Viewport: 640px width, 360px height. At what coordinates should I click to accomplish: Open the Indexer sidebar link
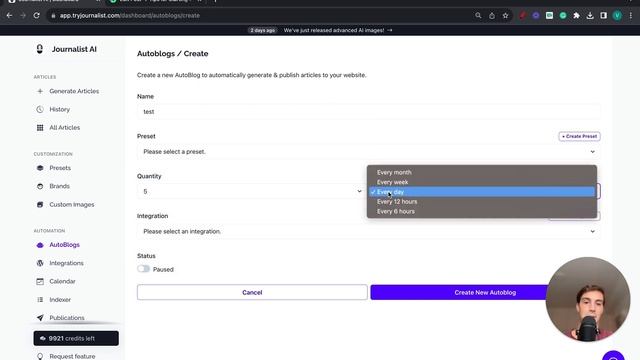pos(60,300)
